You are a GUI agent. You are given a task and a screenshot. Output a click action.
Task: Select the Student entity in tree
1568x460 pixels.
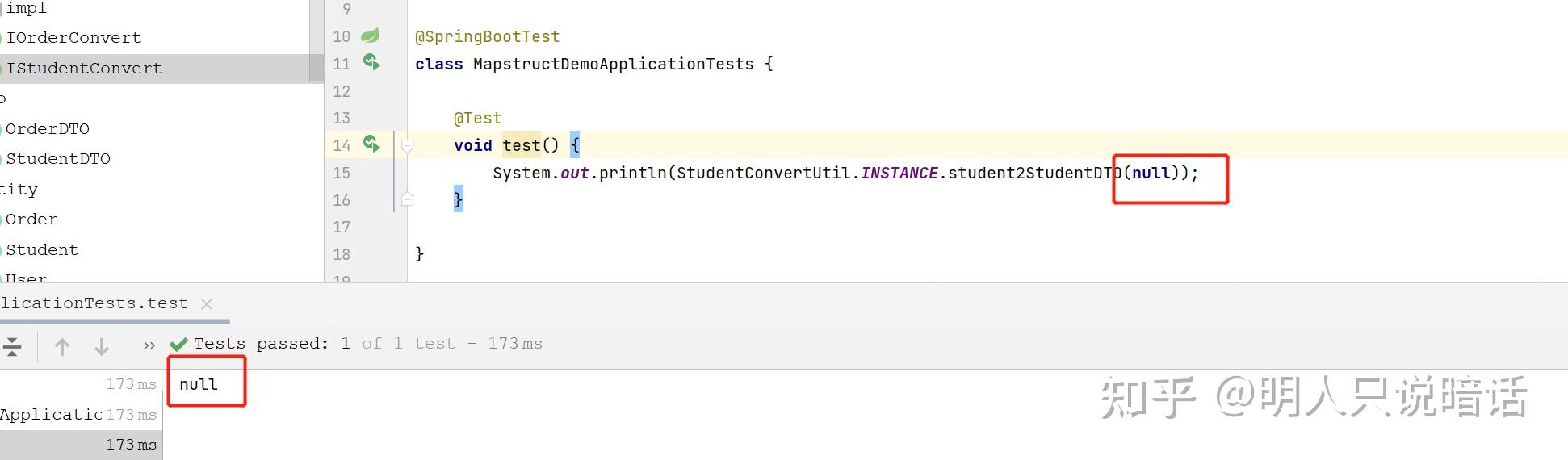(42, 250)
